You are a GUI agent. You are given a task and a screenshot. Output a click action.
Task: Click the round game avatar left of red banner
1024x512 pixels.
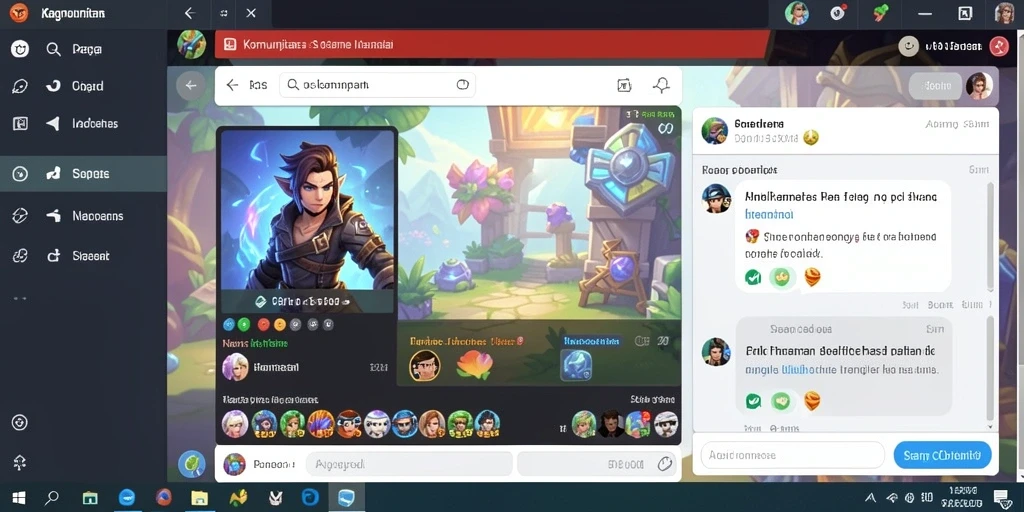tap(191, 44)
